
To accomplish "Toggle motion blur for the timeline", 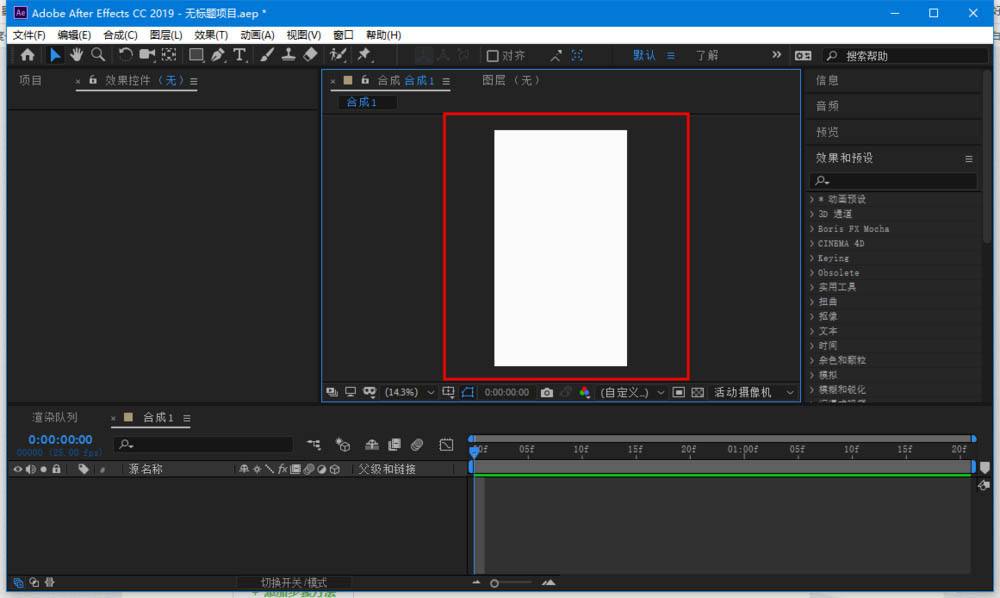I will (x=417, y=444).
